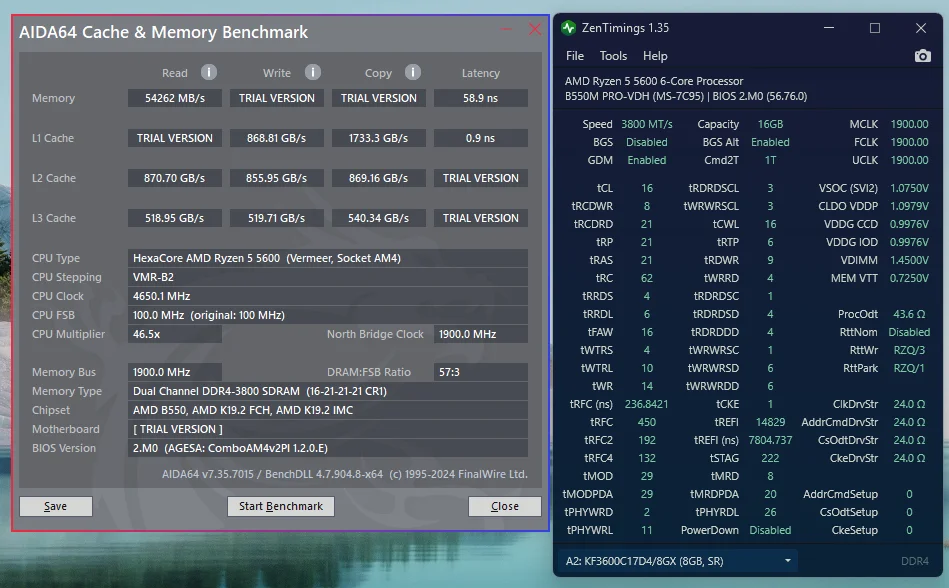
Task: Close the AIDA64 window with red X
Action: point(535,30)
